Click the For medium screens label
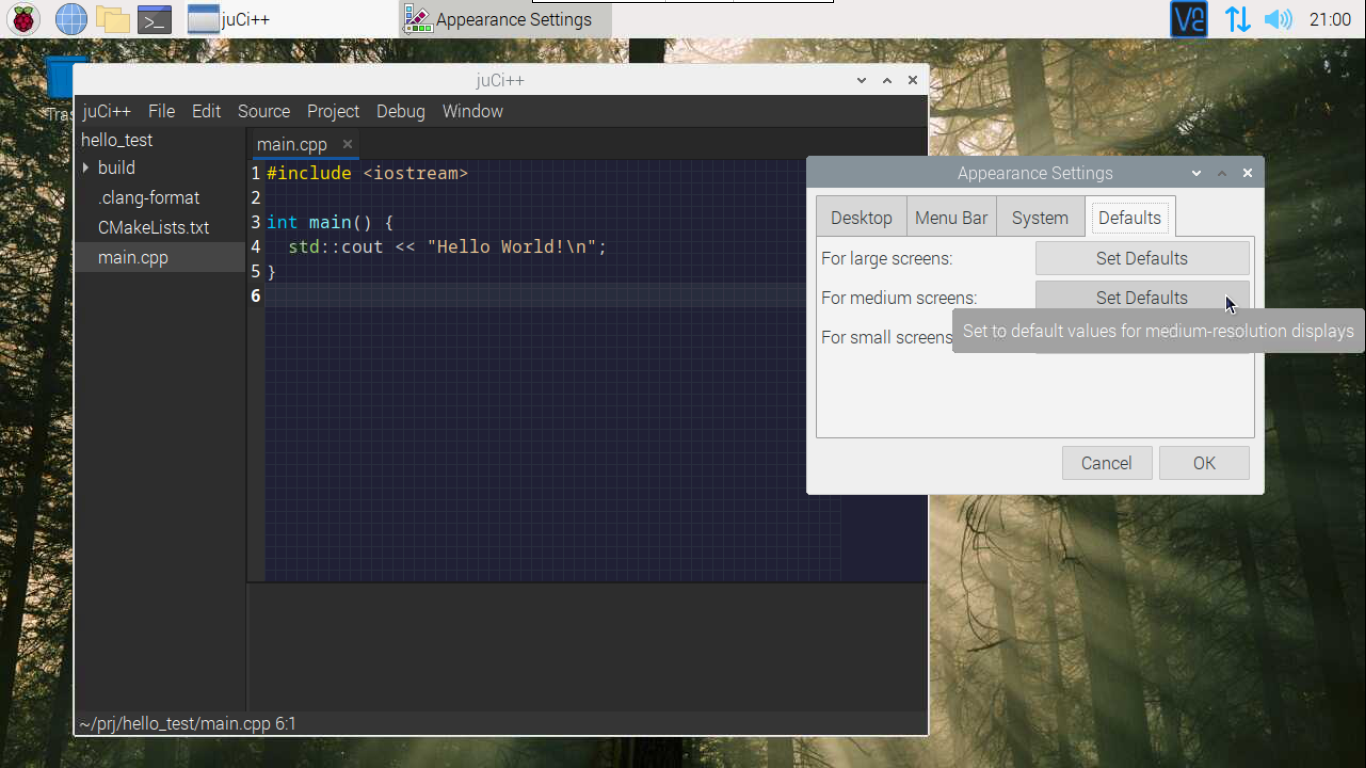The height and width of the screenshot is (768, 1366). (899, 297)
